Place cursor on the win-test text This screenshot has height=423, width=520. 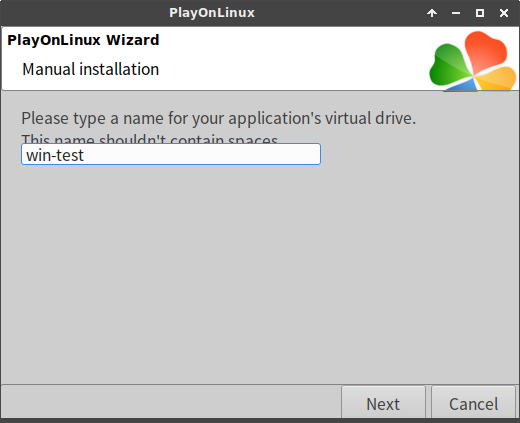coord(55,155)
